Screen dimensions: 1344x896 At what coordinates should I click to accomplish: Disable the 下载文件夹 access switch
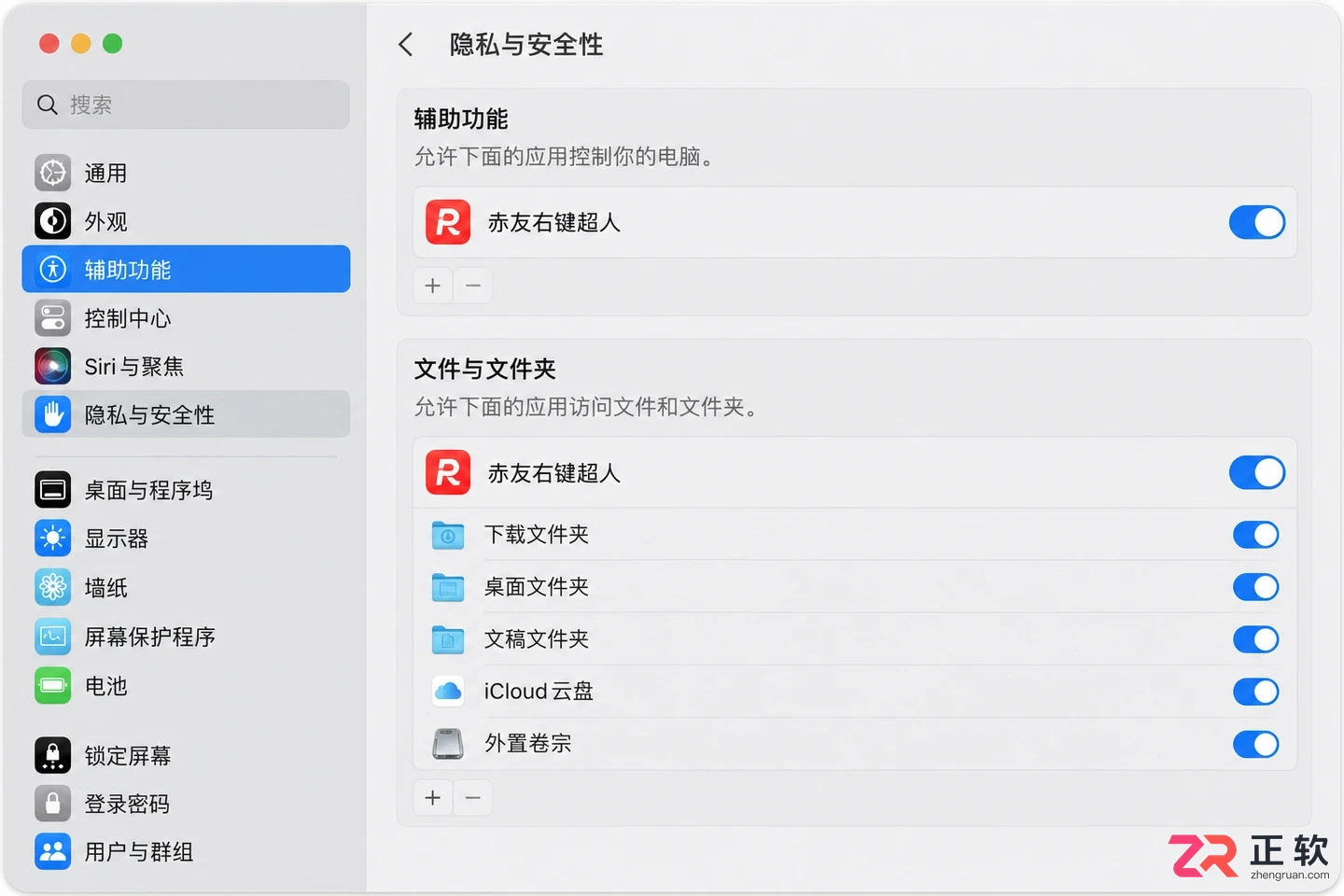point(1256,535)
